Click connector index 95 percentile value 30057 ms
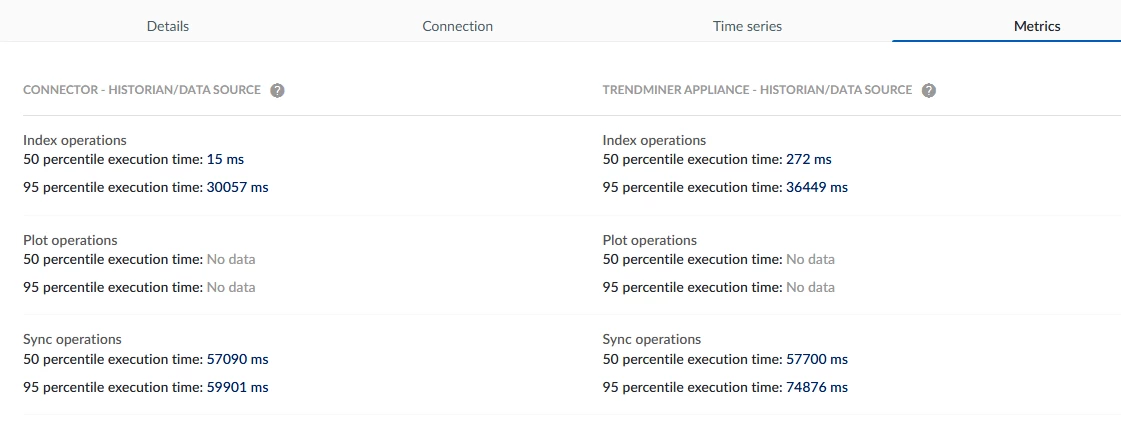This screenshot has height=432, width=1121. [237, 187]
